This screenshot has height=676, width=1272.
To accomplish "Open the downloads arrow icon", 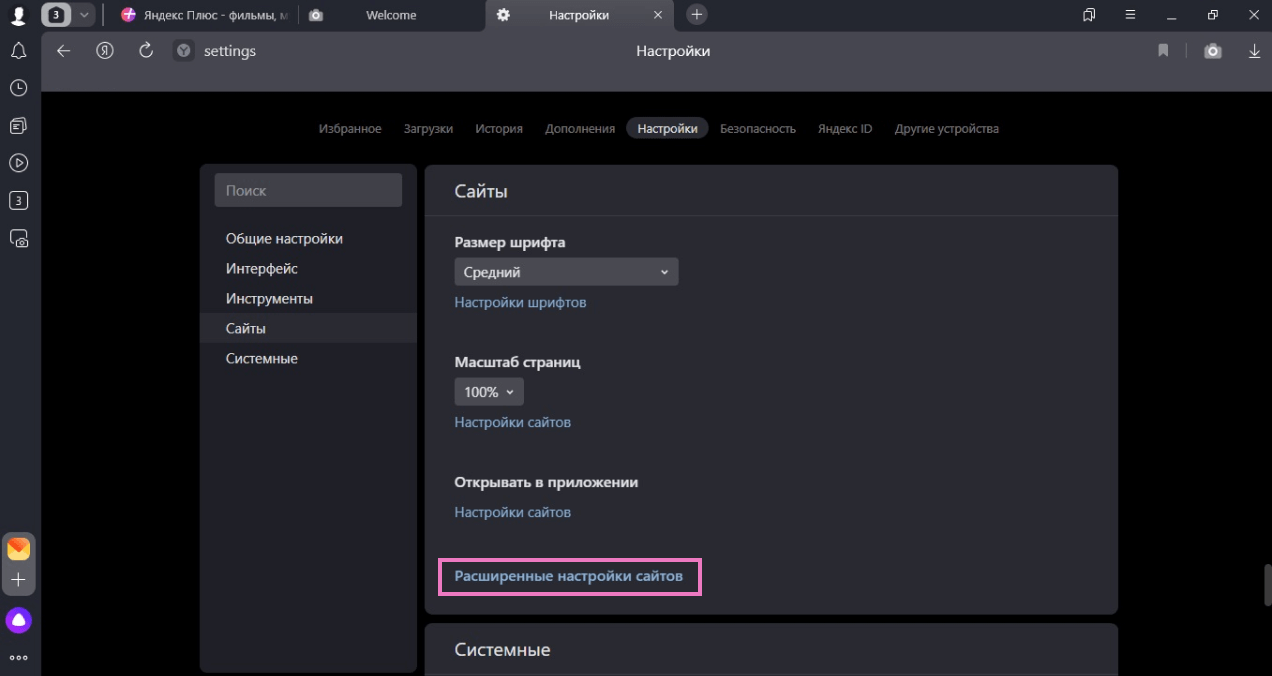I will tap(1254, 51).
